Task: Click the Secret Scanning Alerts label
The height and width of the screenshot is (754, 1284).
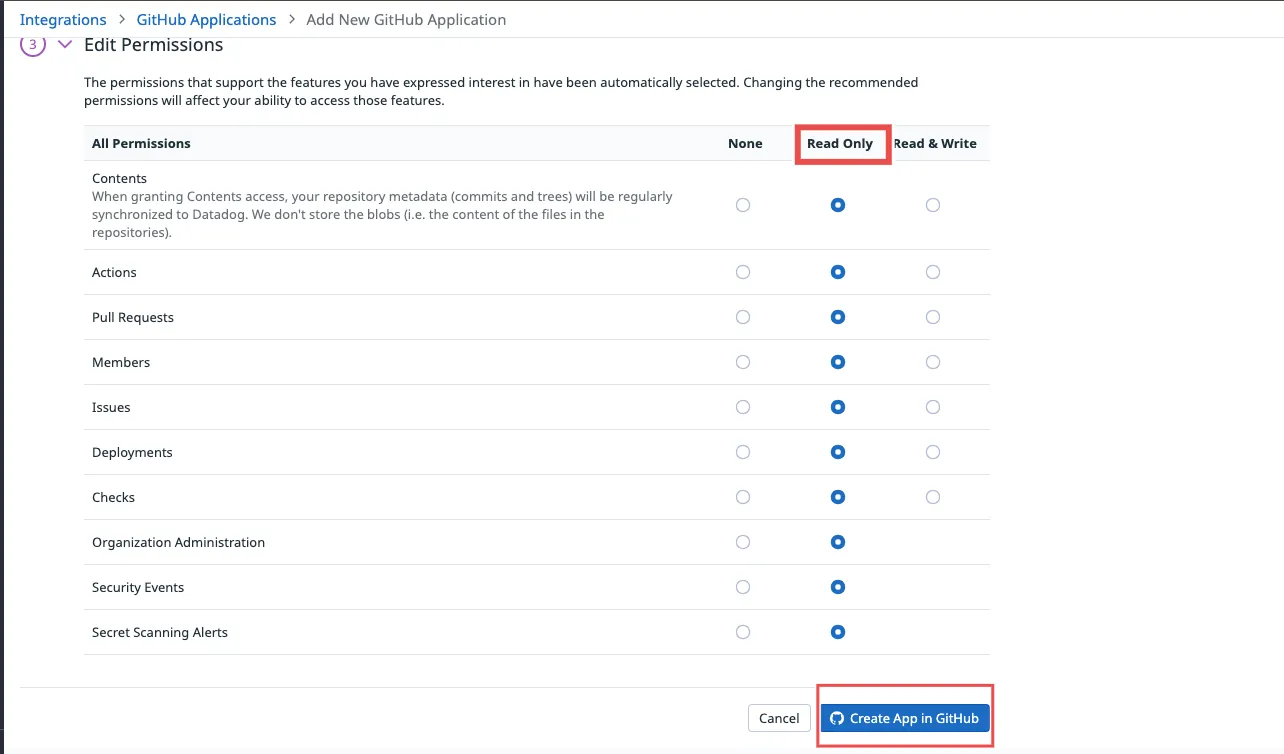Action: [x=160, y=632]
